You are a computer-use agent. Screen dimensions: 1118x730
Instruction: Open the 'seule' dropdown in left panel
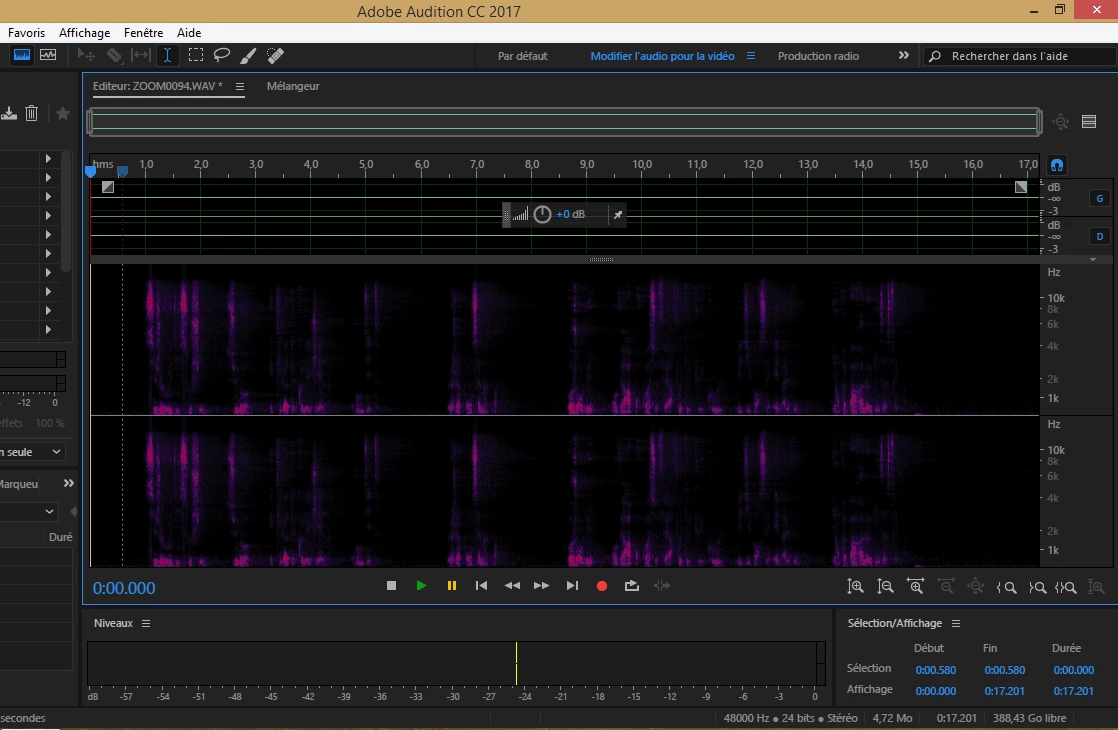click(x=32, y=452)
